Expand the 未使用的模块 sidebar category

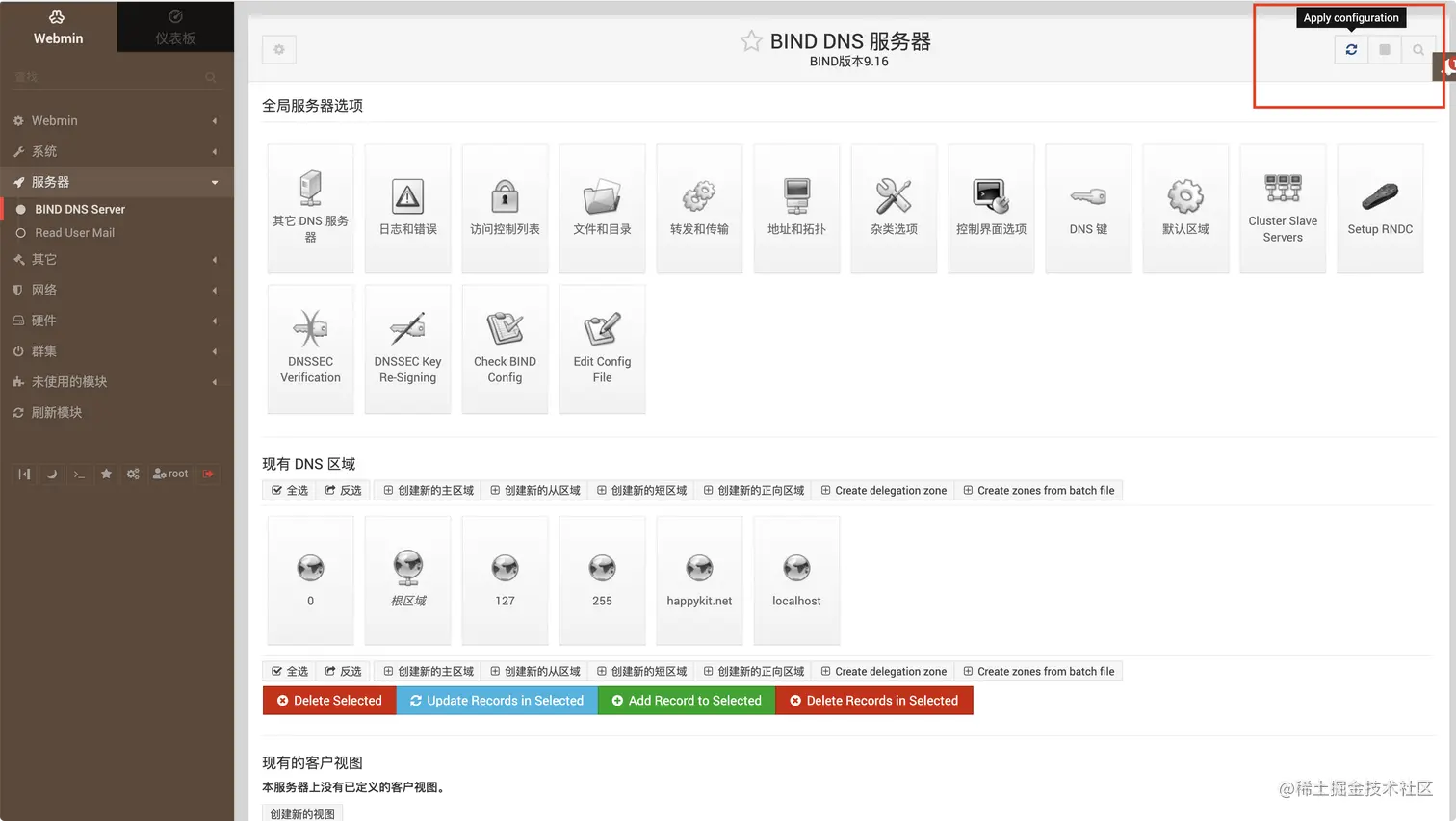click(117, 382)
